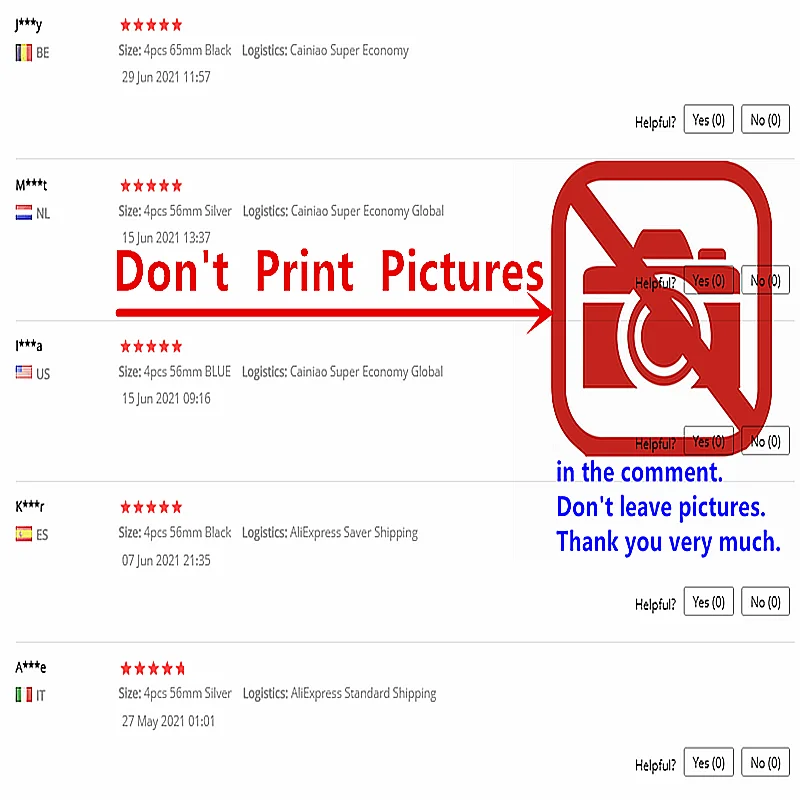Click the Italy flag icon beside IT
This screenshot has width=800, height=800.
click(x=24, y=694)
